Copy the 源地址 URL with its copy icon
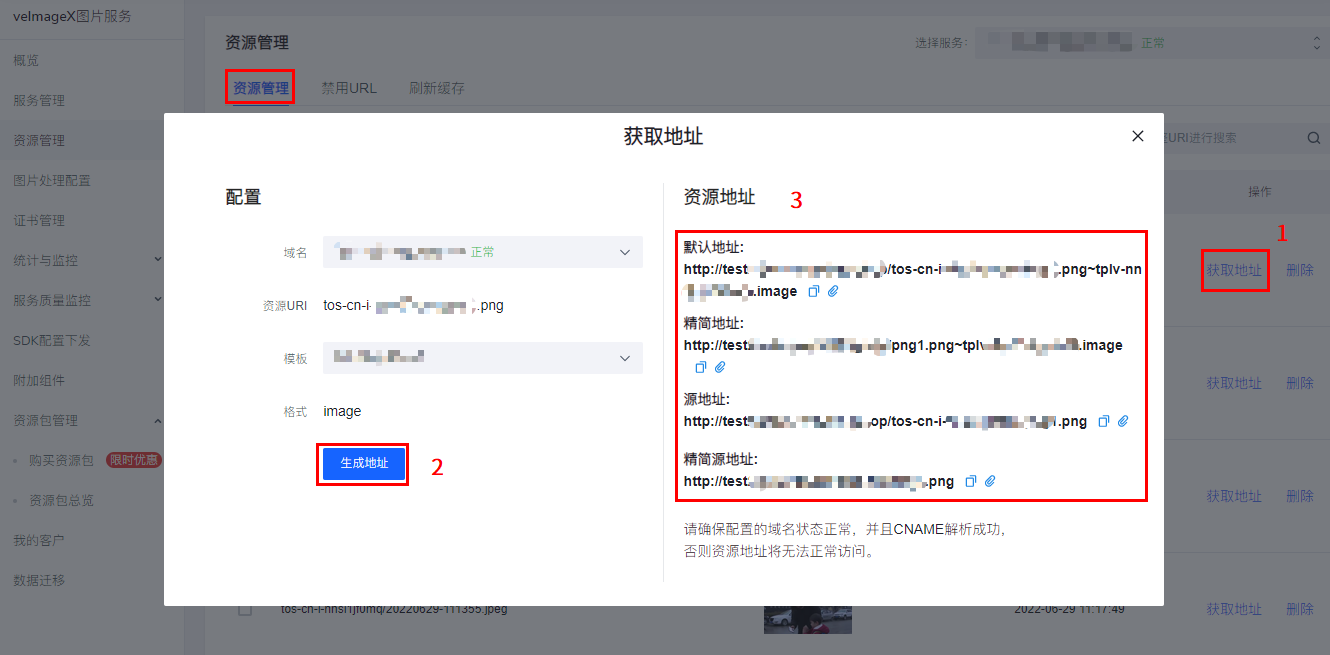Viewport: 1330px width, 655px height. tap(1104, 421)
